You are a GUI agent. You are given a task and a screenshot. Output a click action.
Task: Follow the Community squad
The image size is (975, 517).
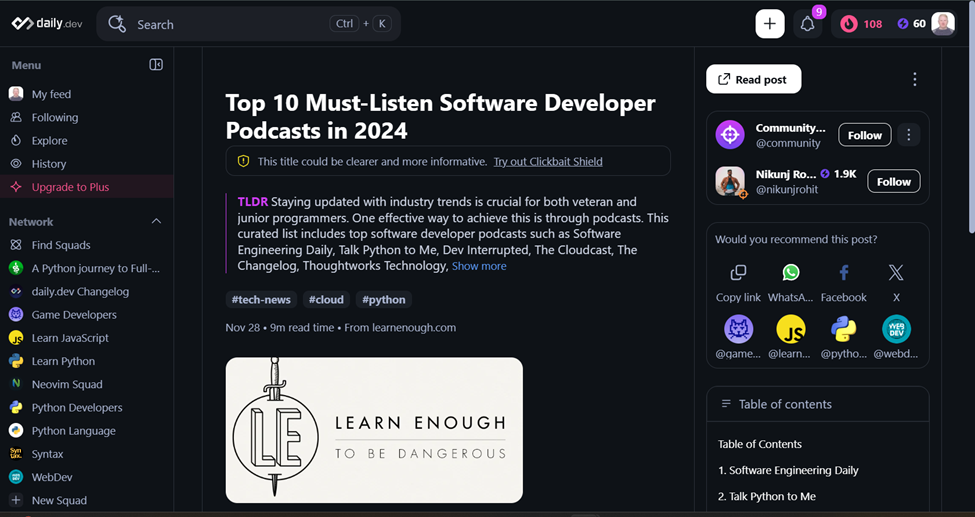(x=864, y=135)
